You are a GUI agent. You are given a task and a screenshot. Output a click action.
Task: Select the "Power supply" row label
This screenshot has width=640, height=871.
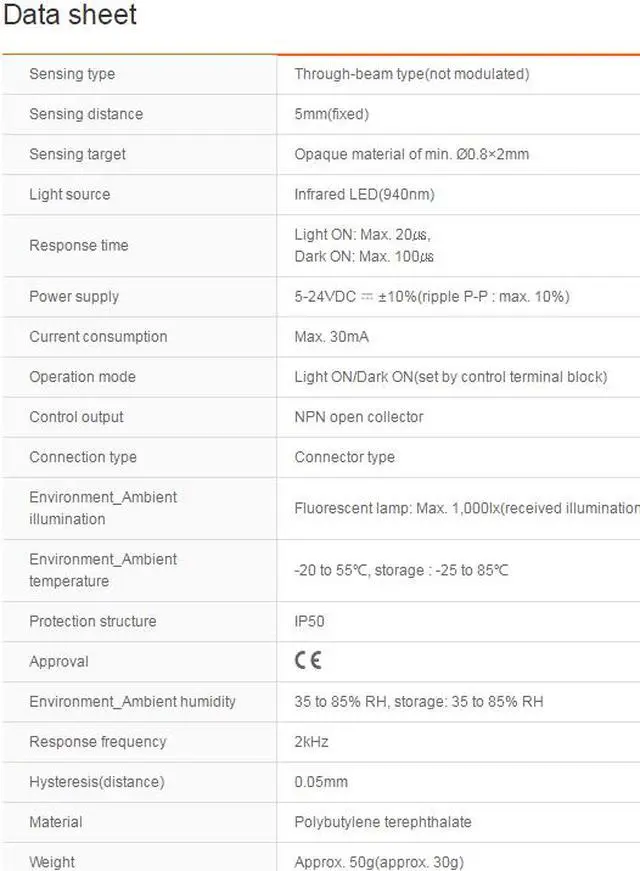click(74, 296)
